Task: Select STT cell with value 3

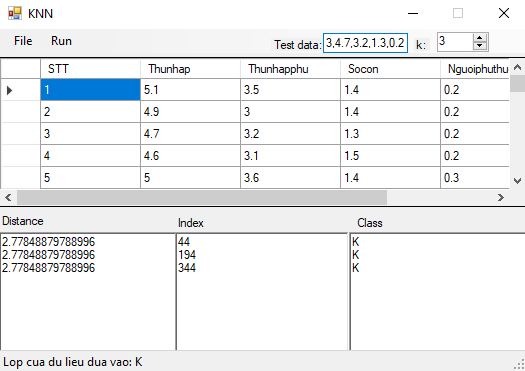Action: [90, 134]
